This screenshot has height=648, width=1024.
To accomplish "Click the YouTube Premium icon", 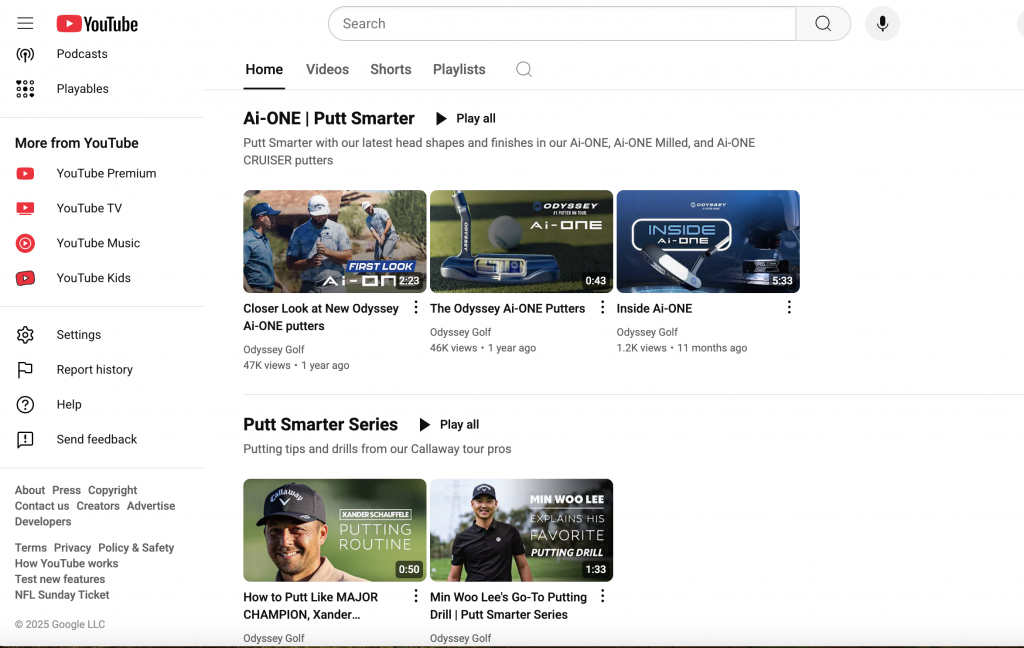I will [25, 174].
